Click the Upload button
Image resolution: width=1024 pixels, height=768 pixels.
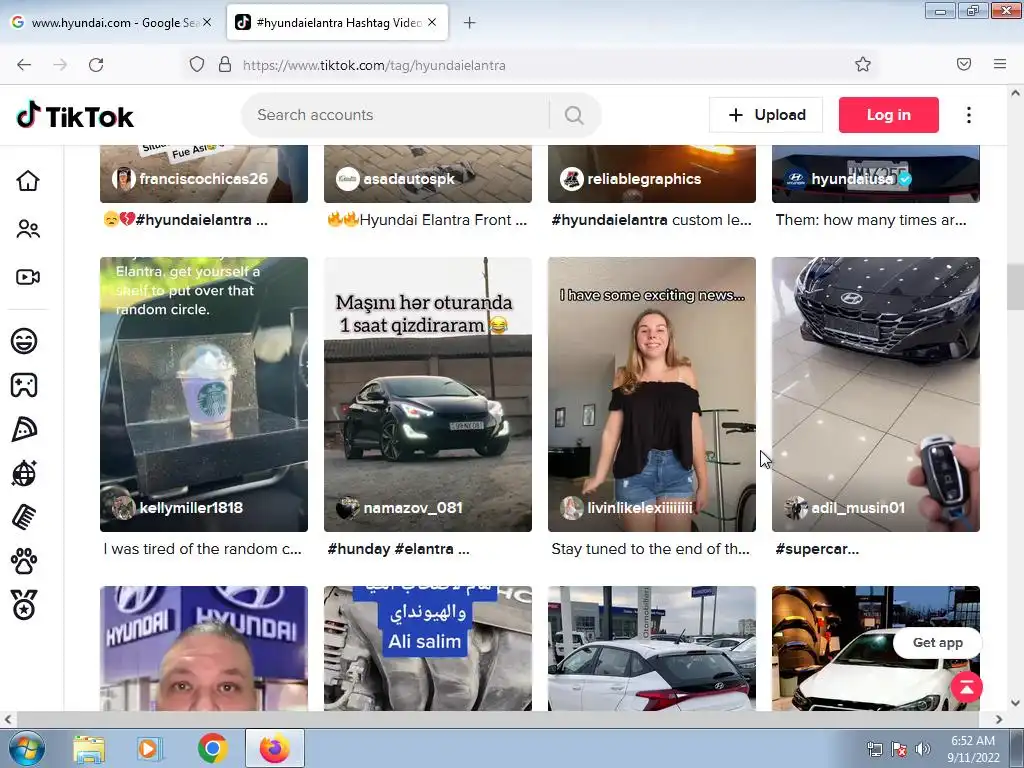[x=766, y=115]
